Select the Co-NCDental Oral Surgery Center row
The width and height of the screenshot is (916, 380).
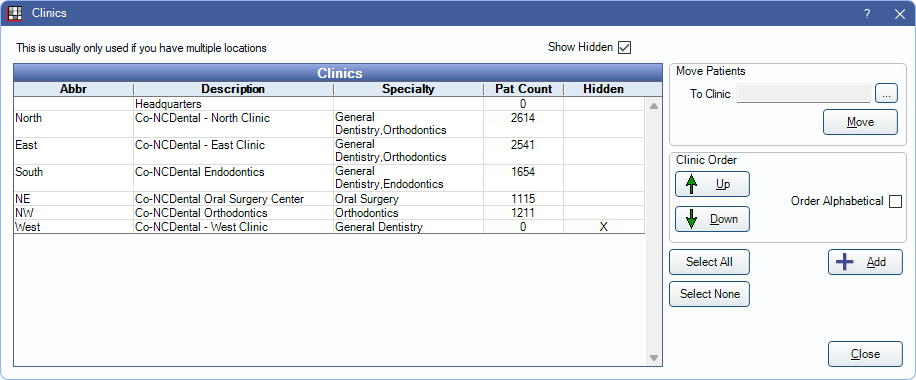point(329,199)
